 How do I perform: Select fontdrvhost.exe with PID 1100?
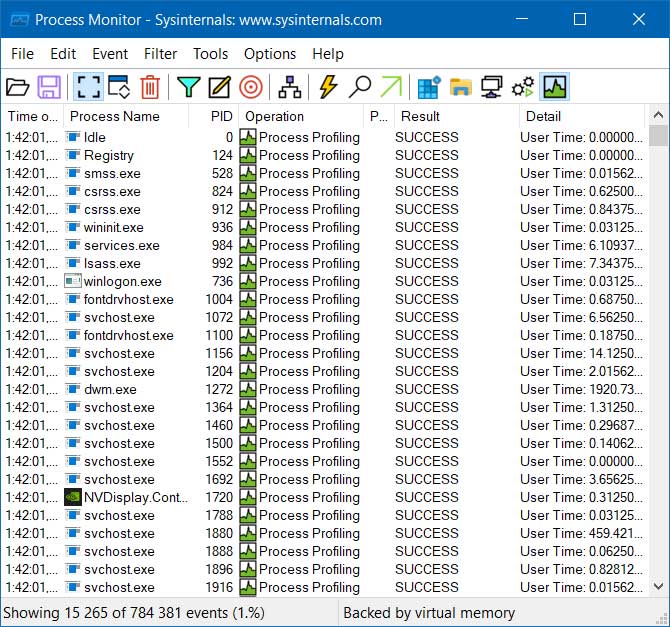[x=325, y=335]
